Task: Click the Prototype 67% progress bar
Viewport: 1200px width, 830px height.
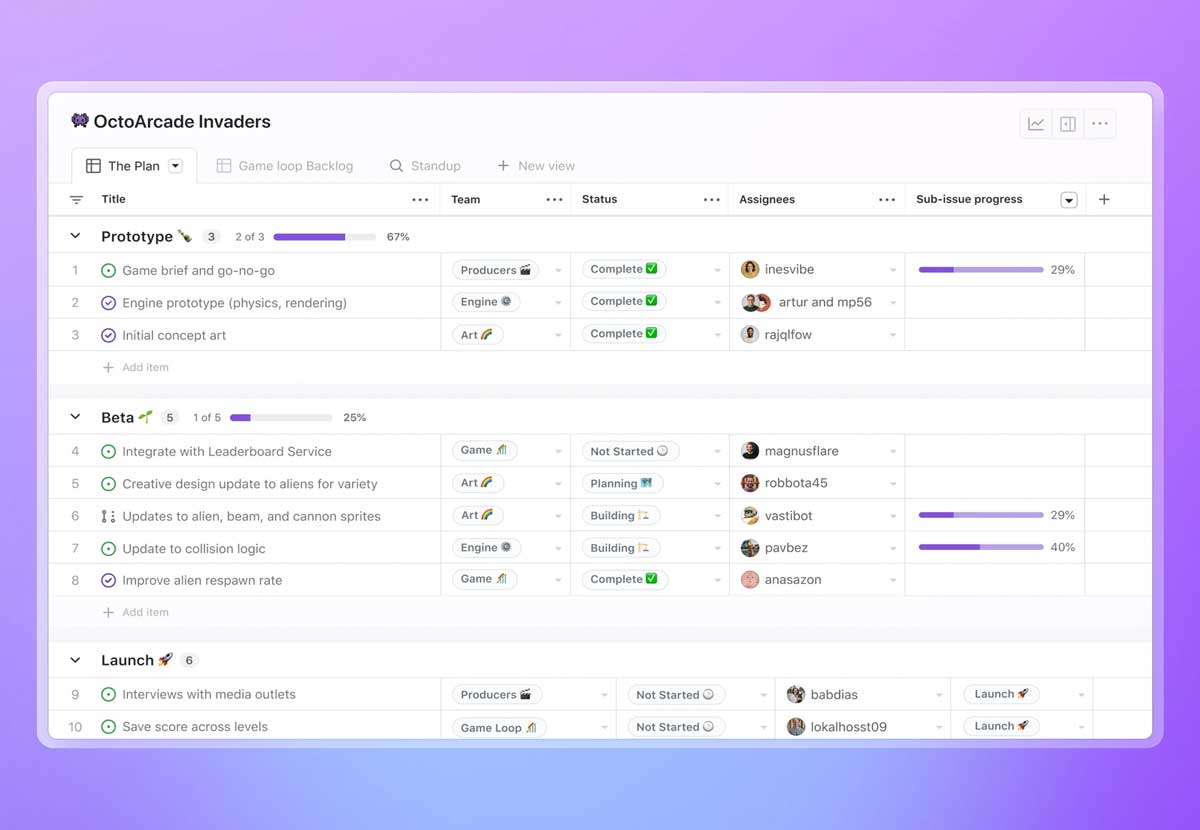Action: pyautogui.click(x=324, y=236)
